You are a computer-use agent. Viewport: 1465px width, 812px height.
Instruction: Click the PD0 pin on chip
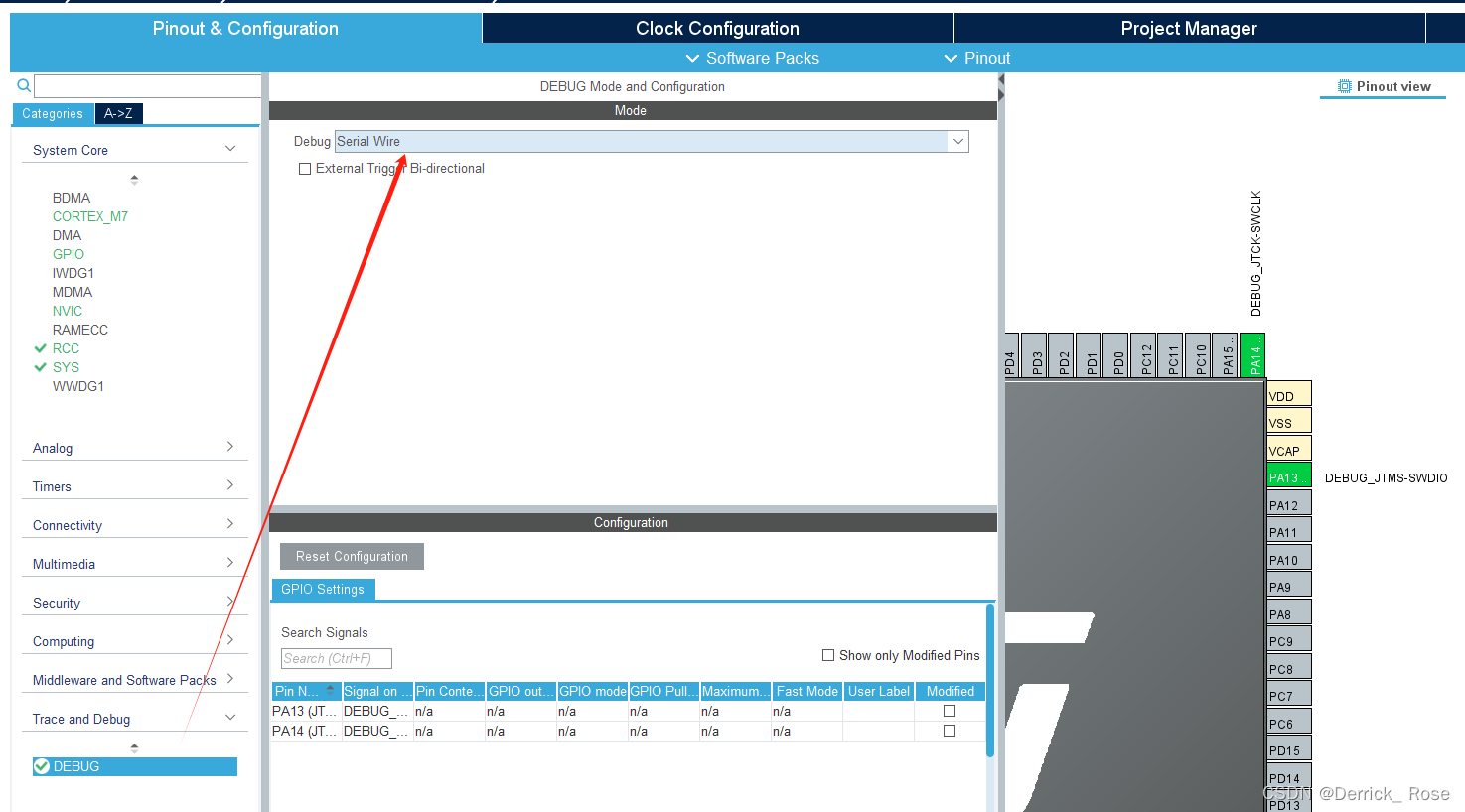(1115, 355)
